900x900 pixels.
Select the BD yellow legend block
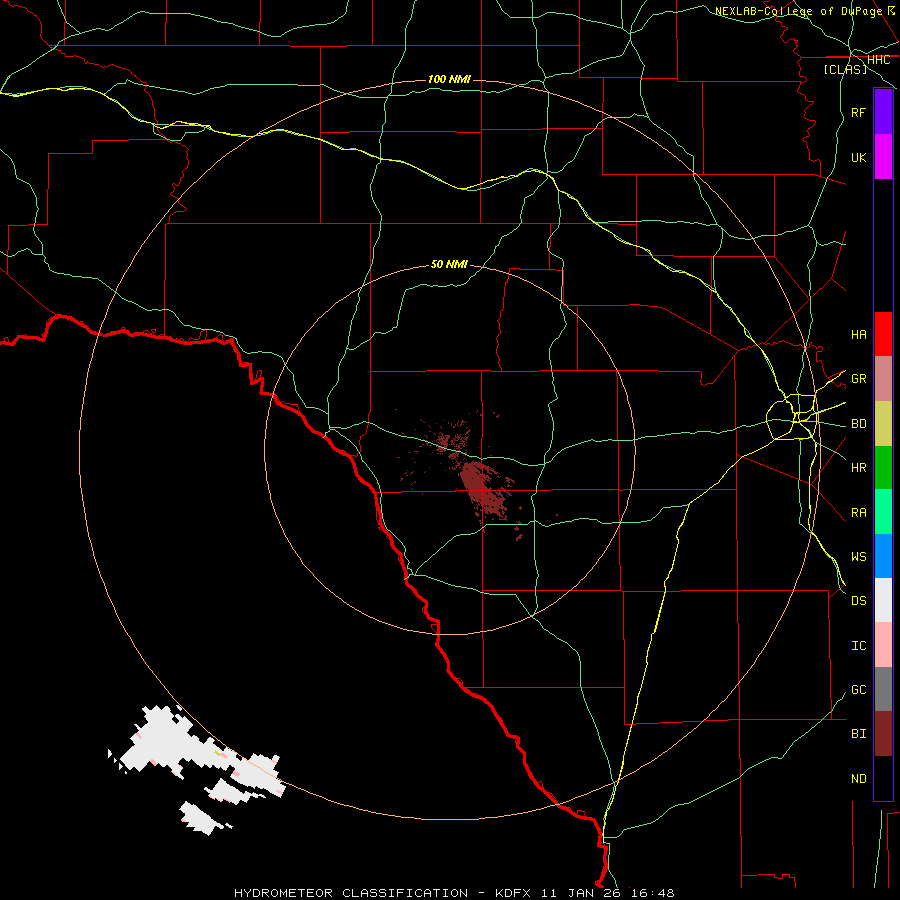(x=883, y=424)
